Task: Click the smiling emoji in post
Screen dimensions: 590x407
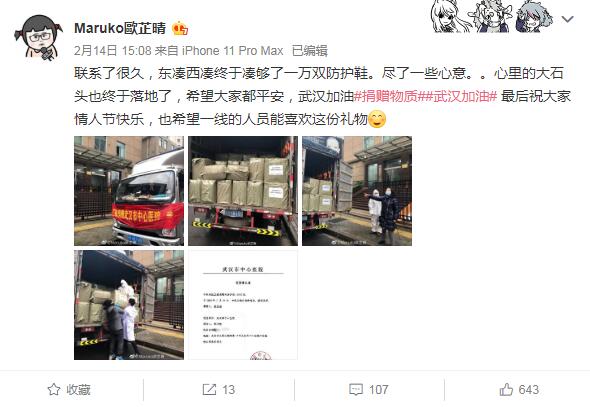Action: [x=377, y=120]
